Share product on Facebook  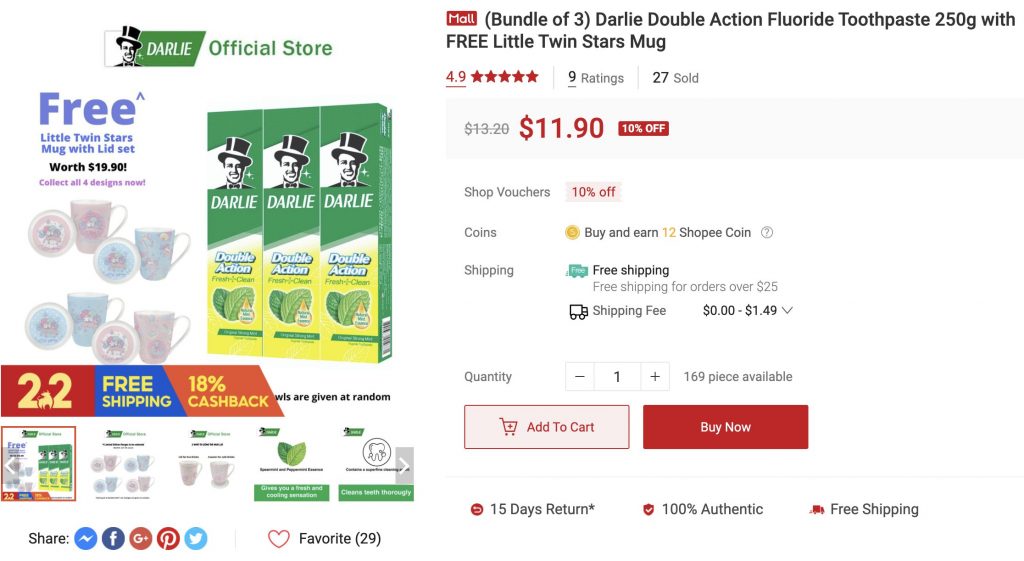tap(113, 539)
